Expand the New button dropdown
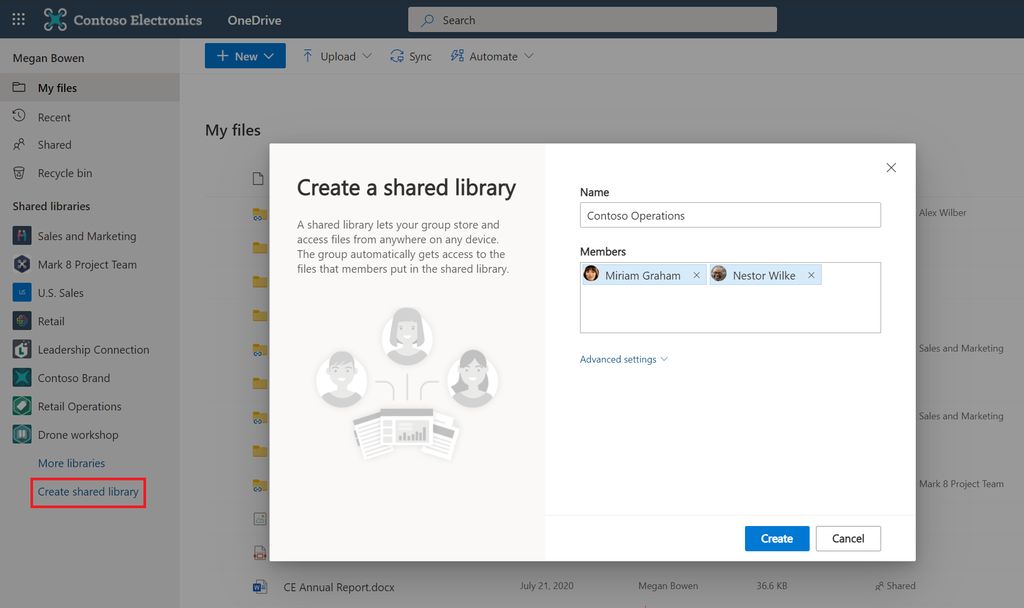Image resolution: width=1024 pixels, height=608 pixels. pos(268,56)
